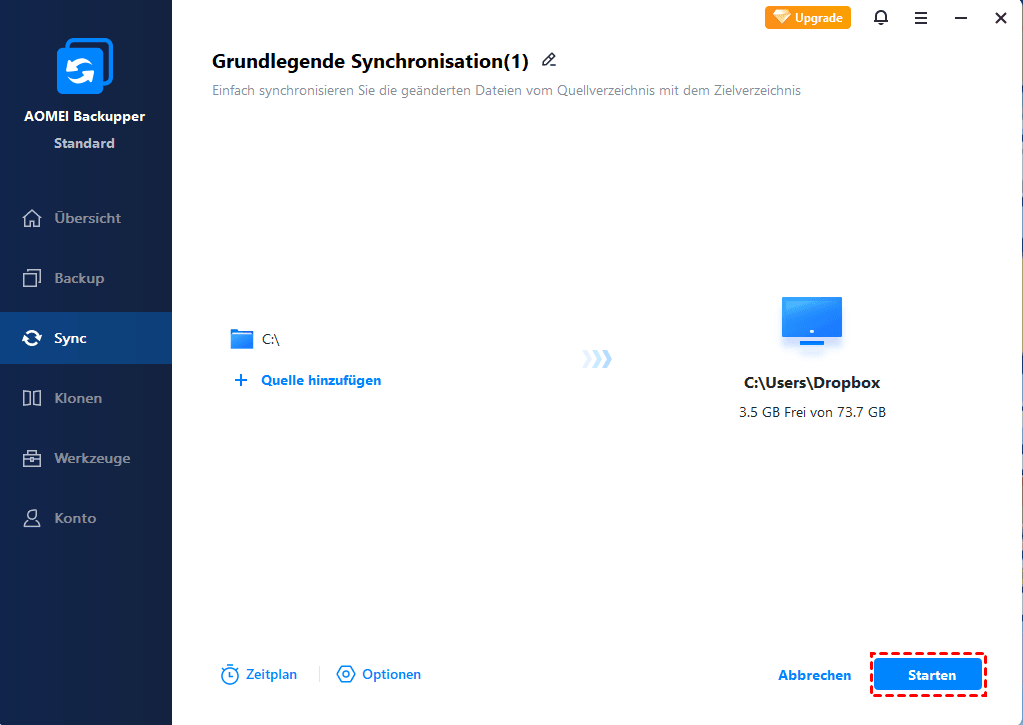Image resolution: width=1023 pixels, height=725 pixels.
Task: Select destination path C:\Users\Dropbox
Action: click(x=812, y=383)
